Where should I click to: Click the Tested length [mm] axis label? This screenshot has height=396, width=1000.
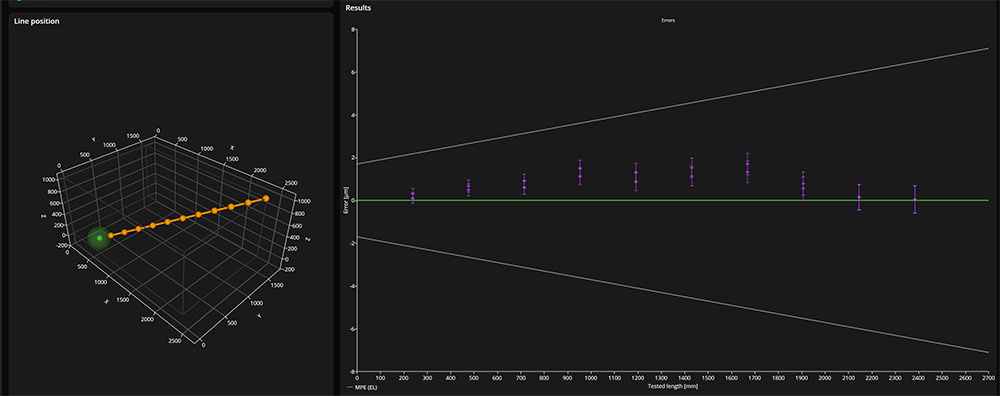672,385
